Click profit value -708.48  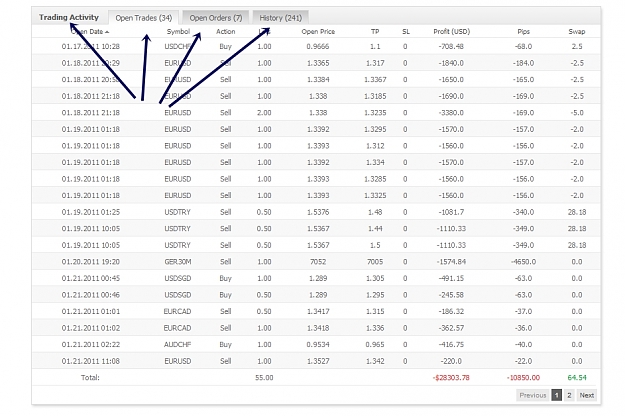451,47
